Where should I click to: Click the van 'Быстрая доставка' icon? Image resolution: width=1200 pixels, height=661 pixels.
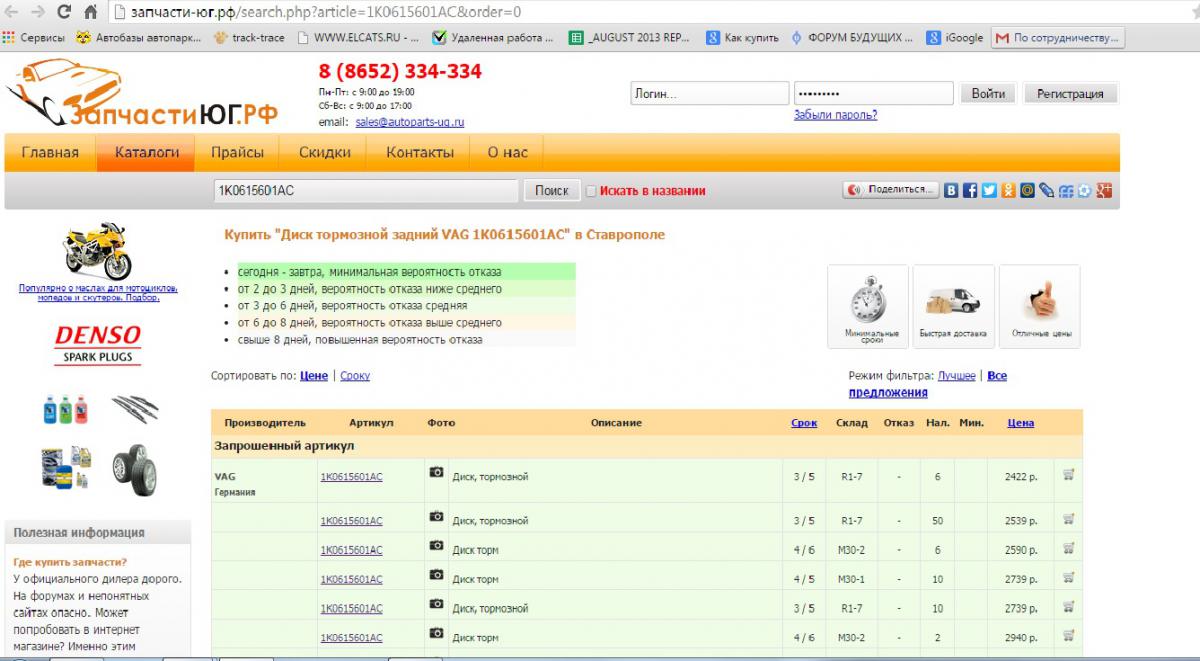click(x=954, y=307)
